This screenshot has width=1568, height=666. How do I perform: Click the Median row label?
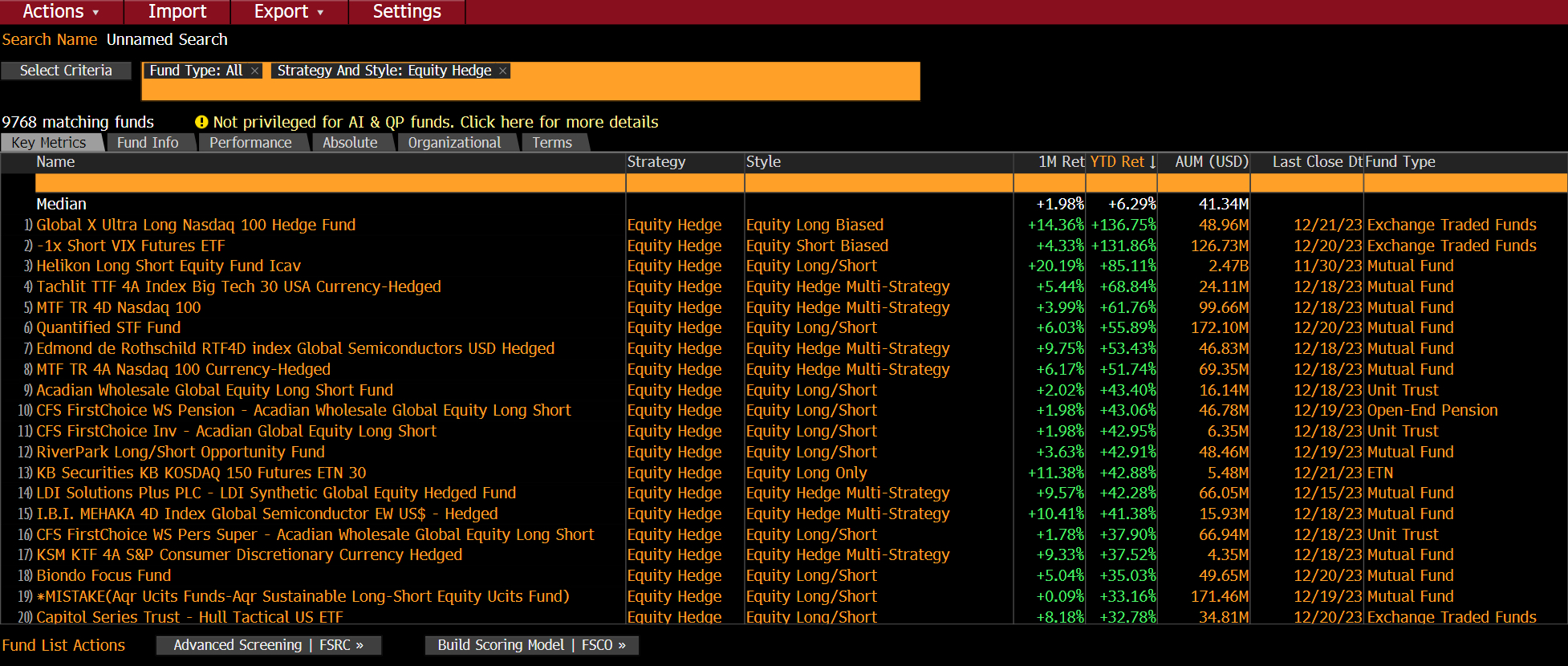[61, 205]
